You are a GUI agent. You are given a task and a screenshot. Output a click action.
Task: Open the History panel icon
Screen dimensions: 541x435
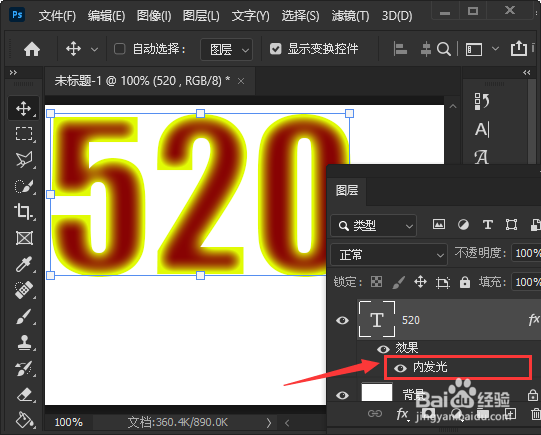point(482,101)
